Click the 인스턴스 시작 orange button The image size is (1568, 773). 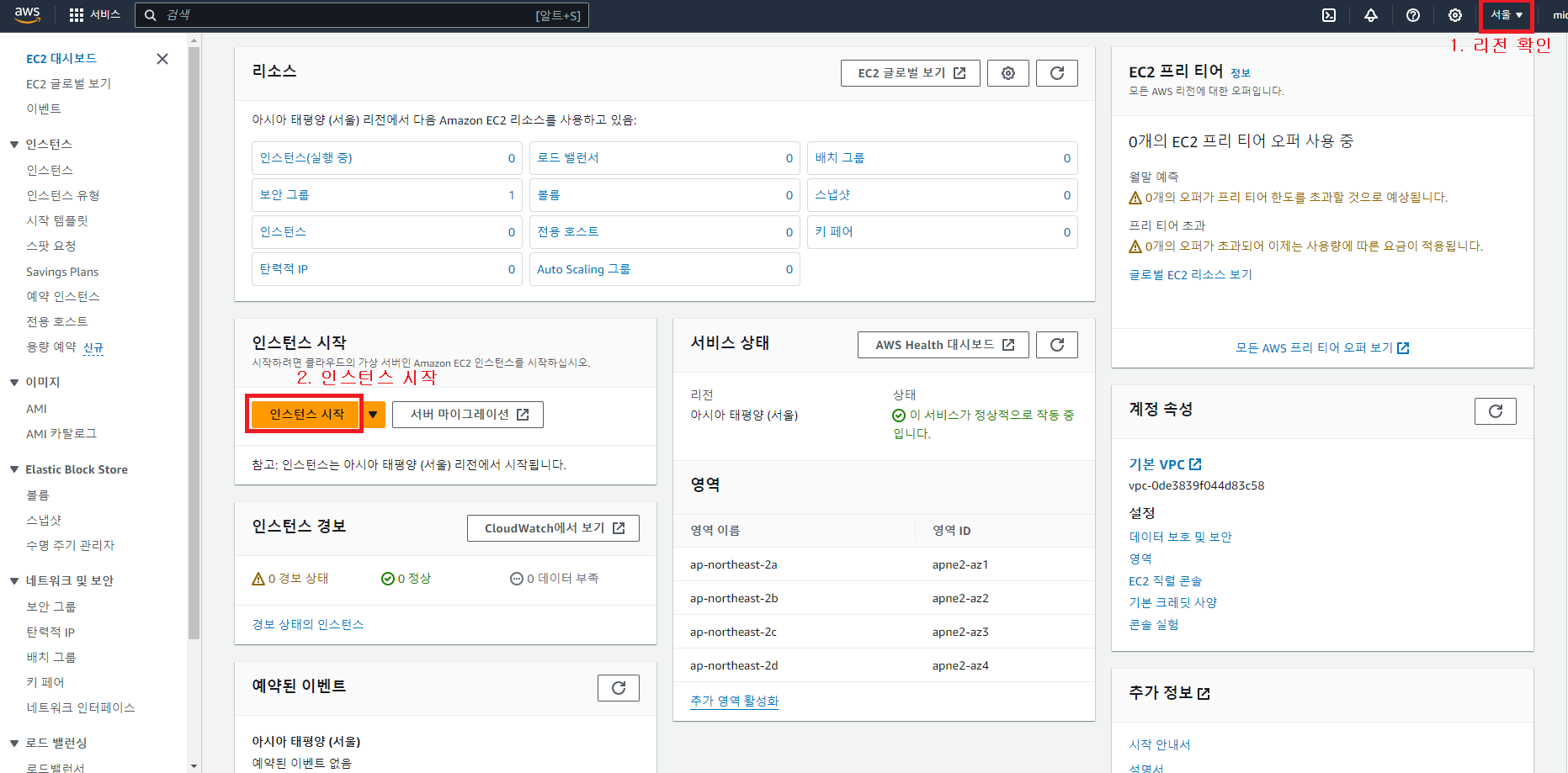click(306, 415)
